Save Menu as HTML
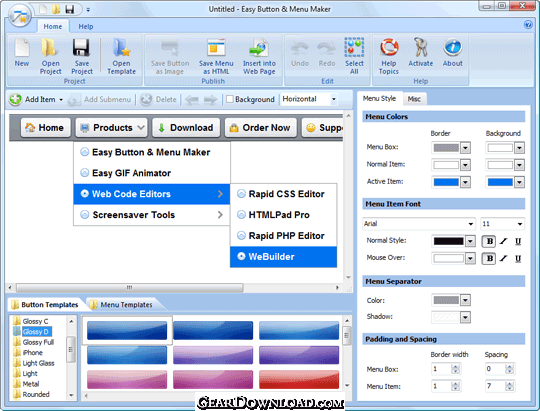The height and width of the screenshot is (411, 540). 216,57
